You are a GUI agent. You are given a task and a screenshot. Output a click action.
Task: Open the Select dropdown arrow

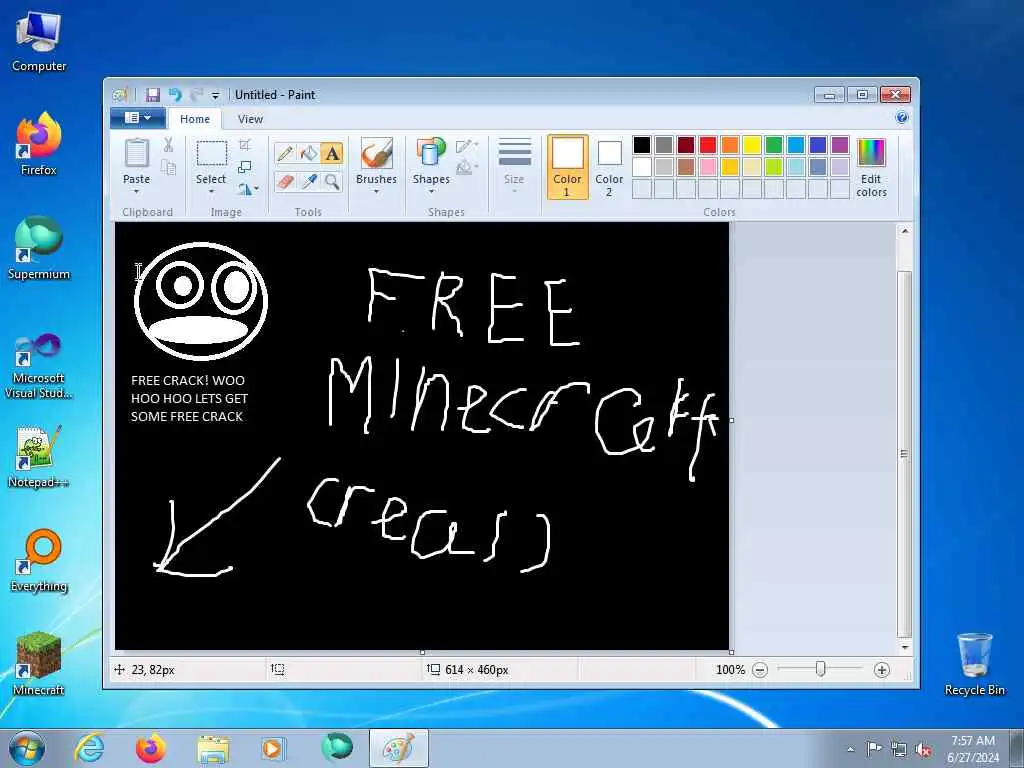tap(212, 191)
